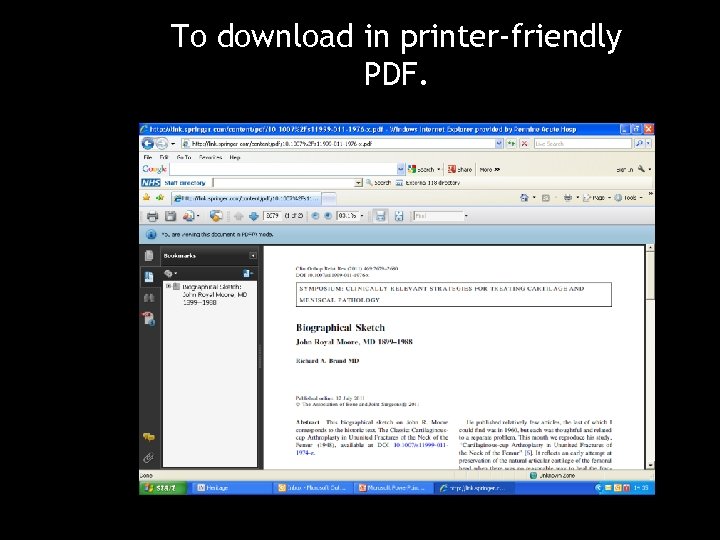Click the NHS toolbar Search button
The width and height of the screenshot is (720, 540).
pyautogui.click(x=378, y=183)
